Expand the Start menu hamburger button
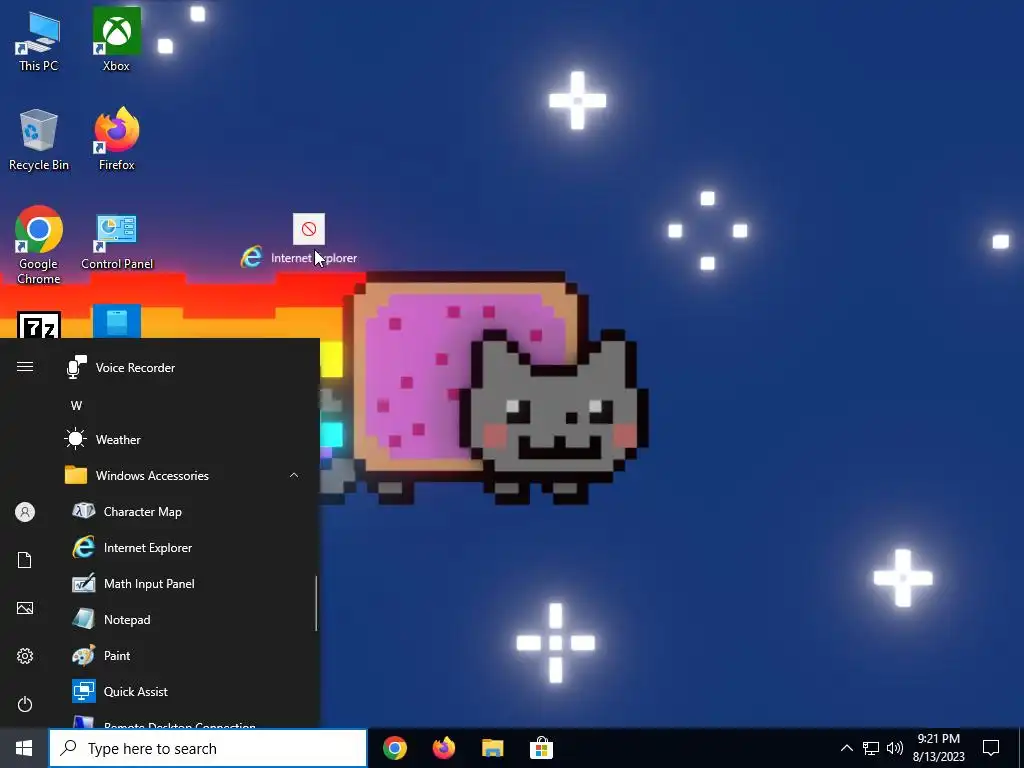1024x768 pixels. point(25,366)
